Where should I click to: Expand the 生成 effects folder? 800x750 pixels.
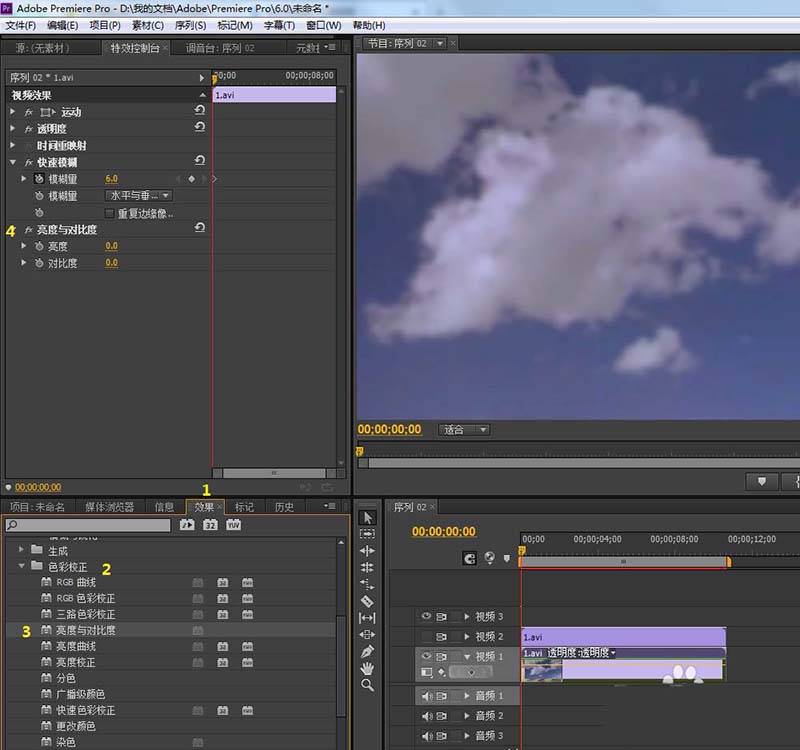[21, 549]
